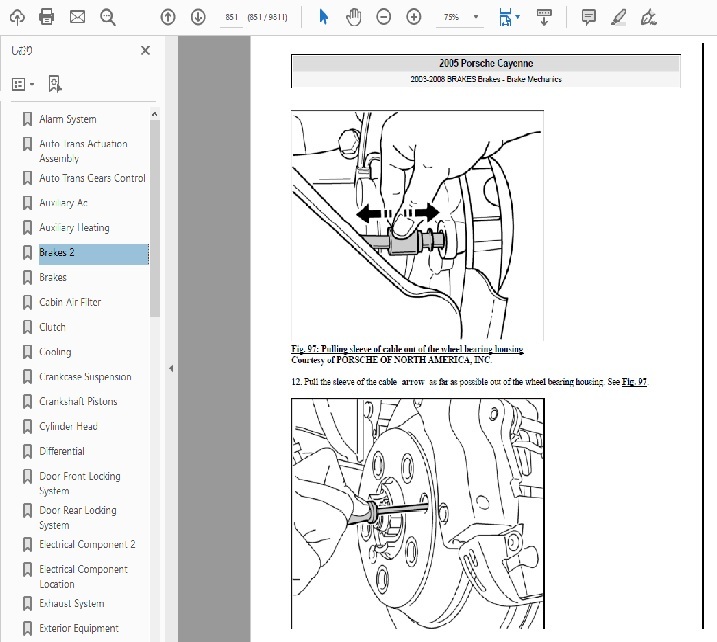Open the Alarm System bookmark
717x642 pixels.
(68, 119)
